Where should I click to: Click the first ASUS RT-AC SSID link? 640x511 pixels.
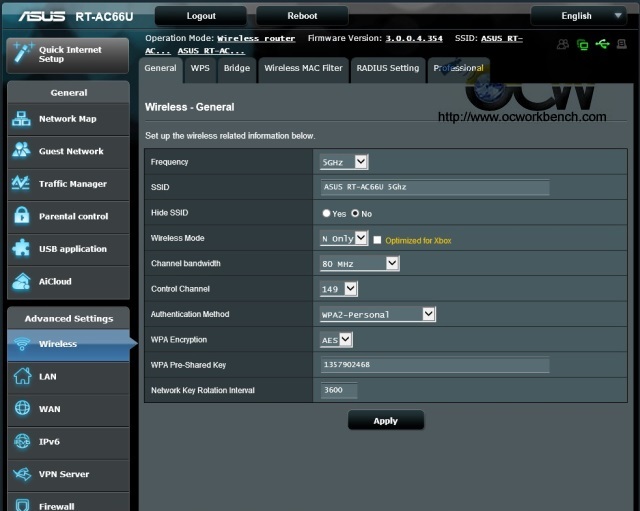pos(502,38)
